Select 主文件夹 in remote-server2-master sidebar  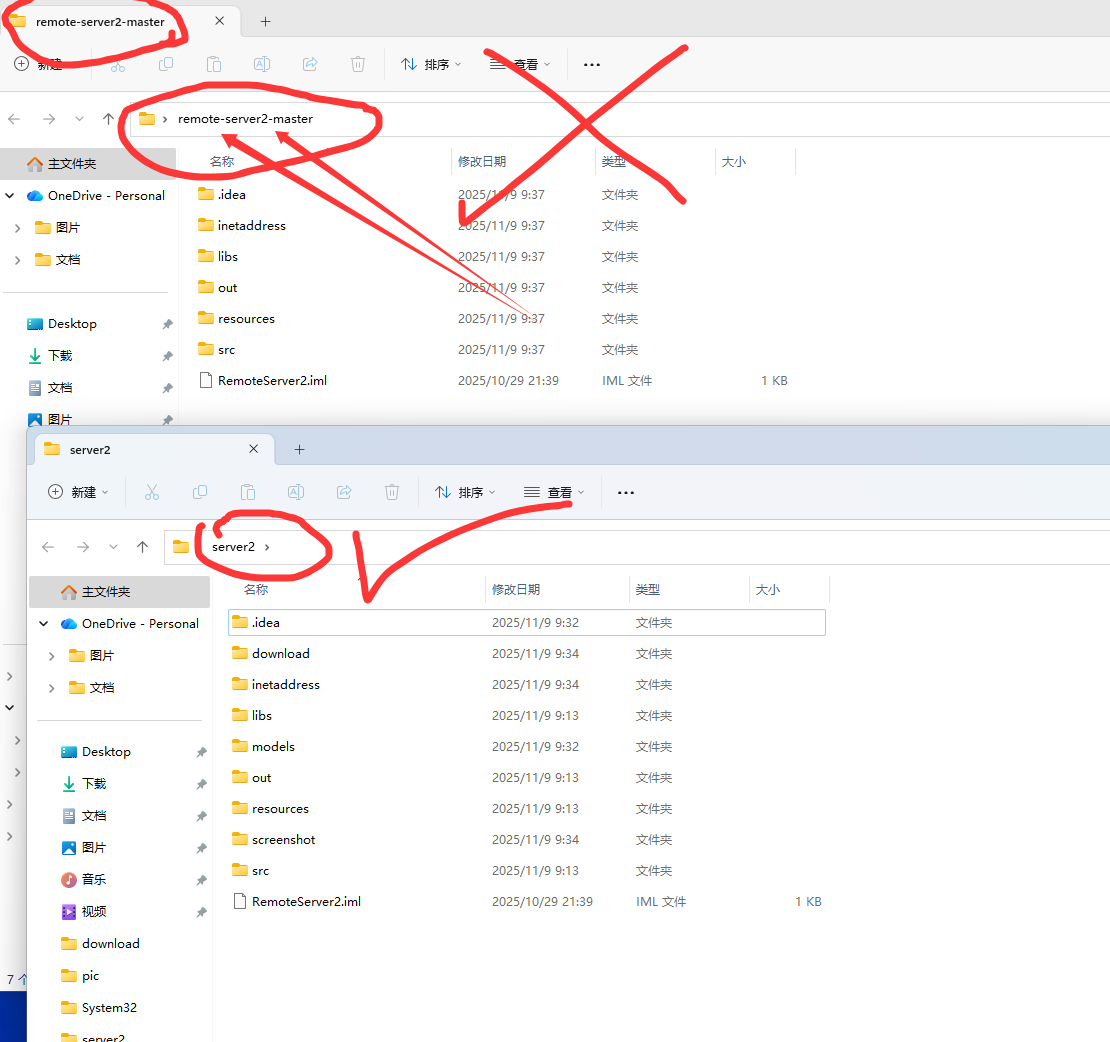(88, 164)
